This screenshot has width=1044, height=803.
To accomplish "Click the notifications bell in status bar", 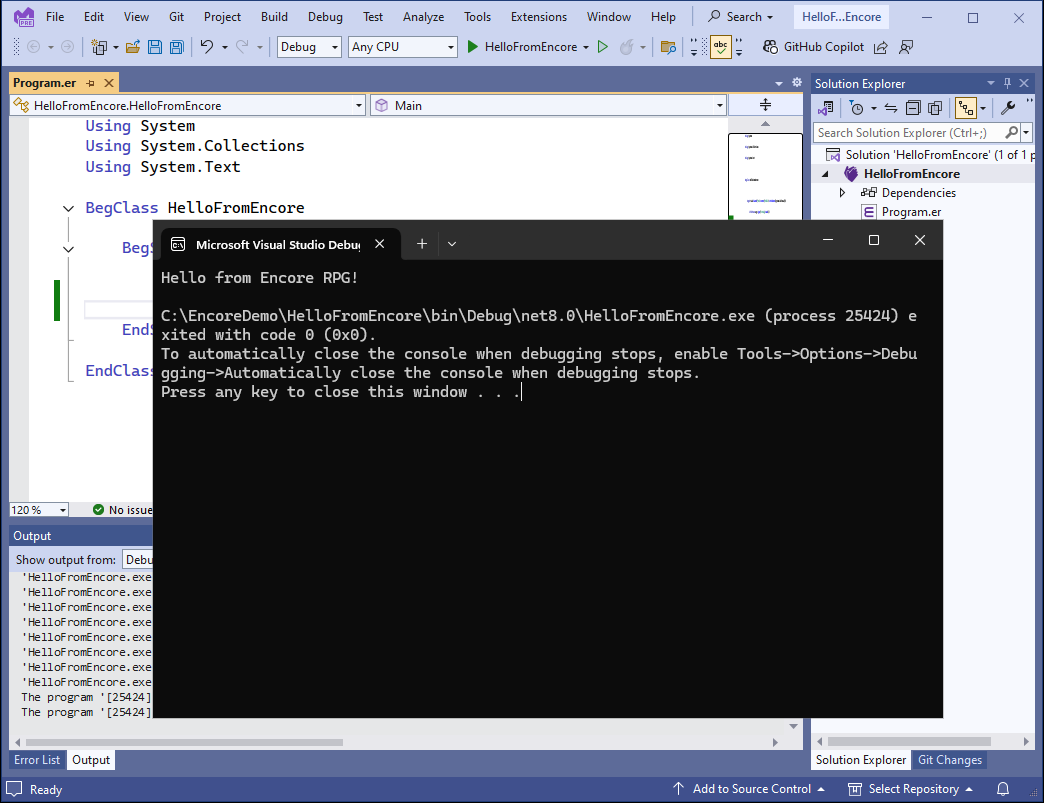I will coord(1003,789).
